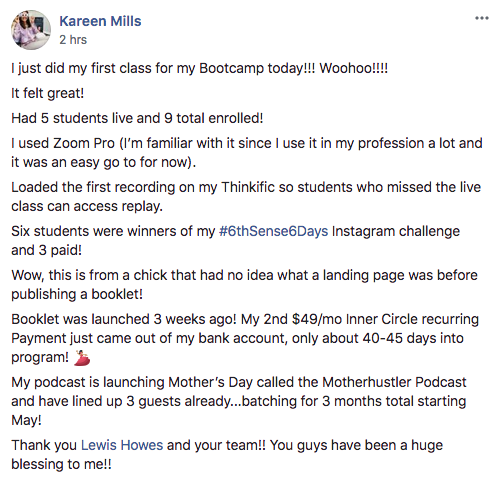This screenshot has height=477, width=497.
Task: Open the '2 hrs' post timestamp
Action: [x=73, y=40]
